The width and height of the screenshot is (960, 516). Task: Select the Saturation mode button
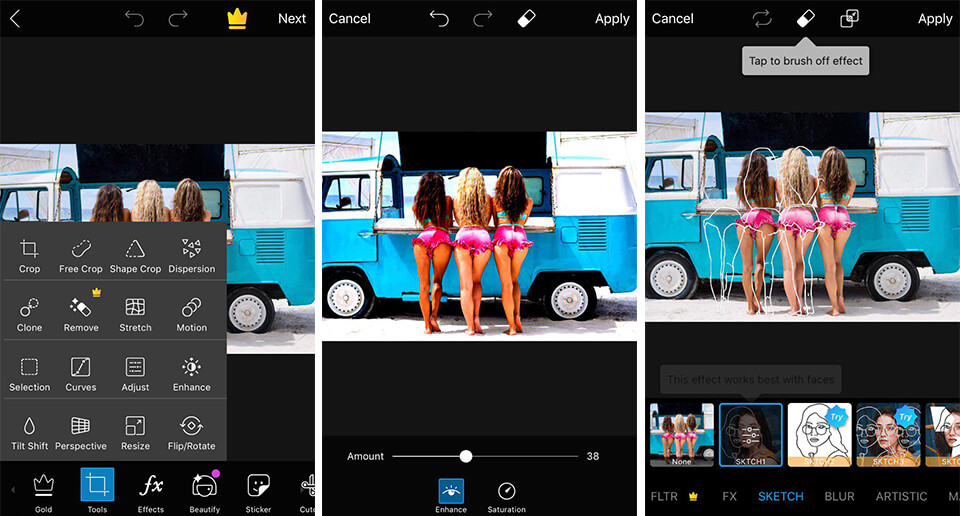click(506, 496)
